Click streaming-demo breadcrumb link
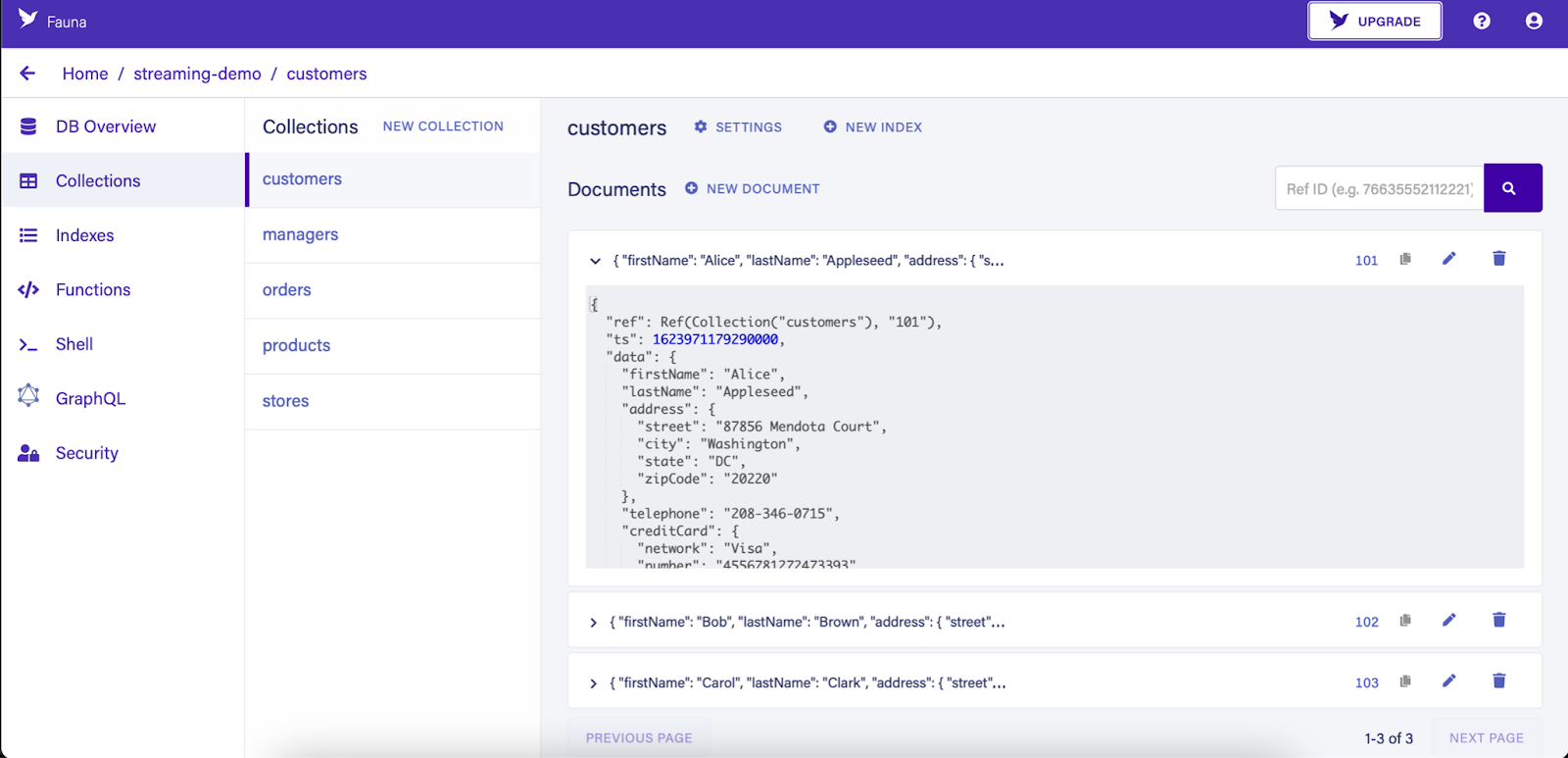1568x758 pixels. point(197,74)
